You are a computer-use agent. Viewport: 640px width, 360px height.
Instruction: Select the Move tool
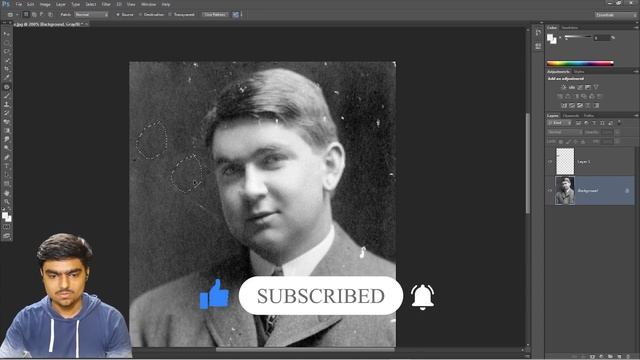7,34
